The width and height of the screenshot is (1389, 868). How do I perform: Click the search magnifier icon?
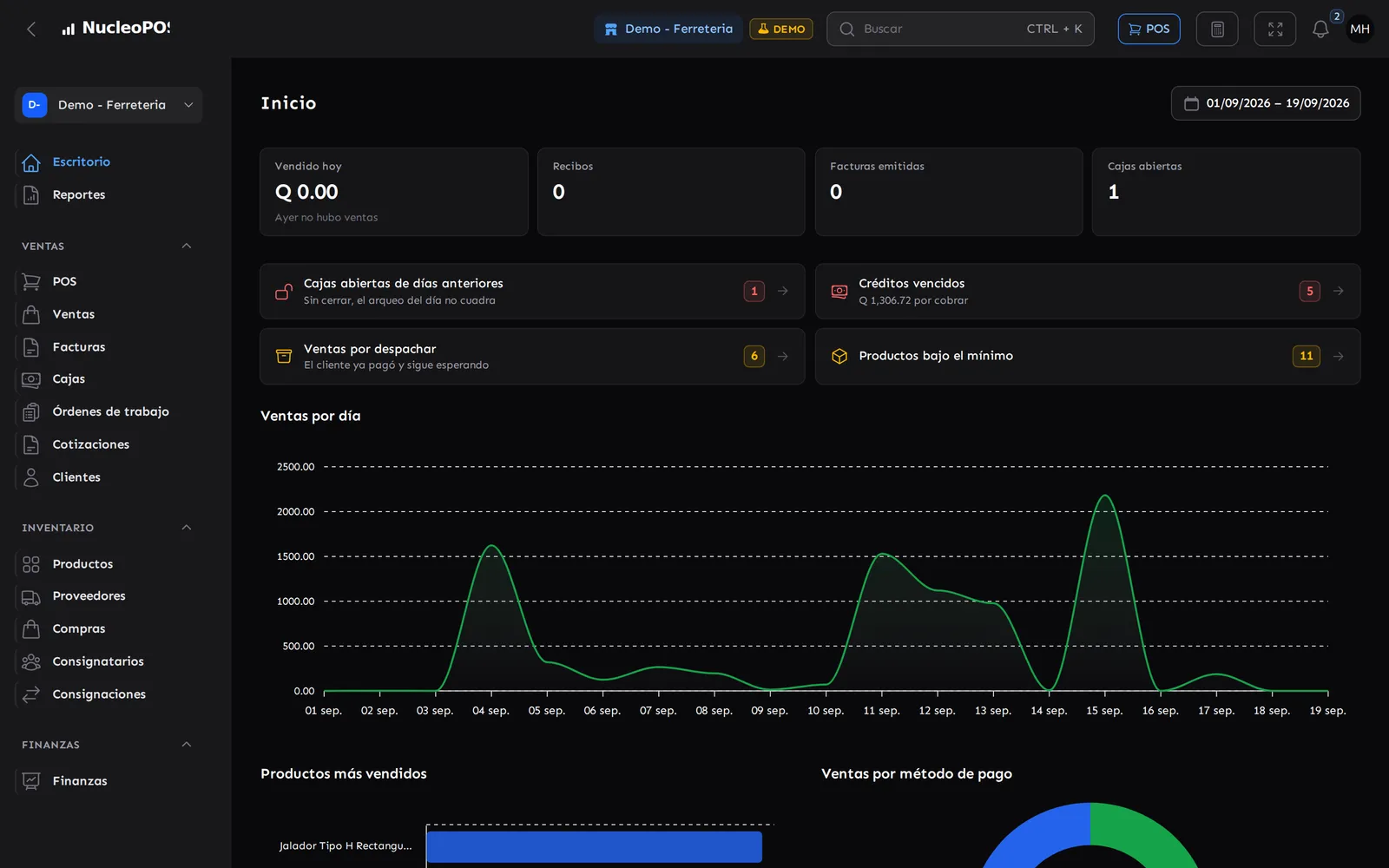847,29
